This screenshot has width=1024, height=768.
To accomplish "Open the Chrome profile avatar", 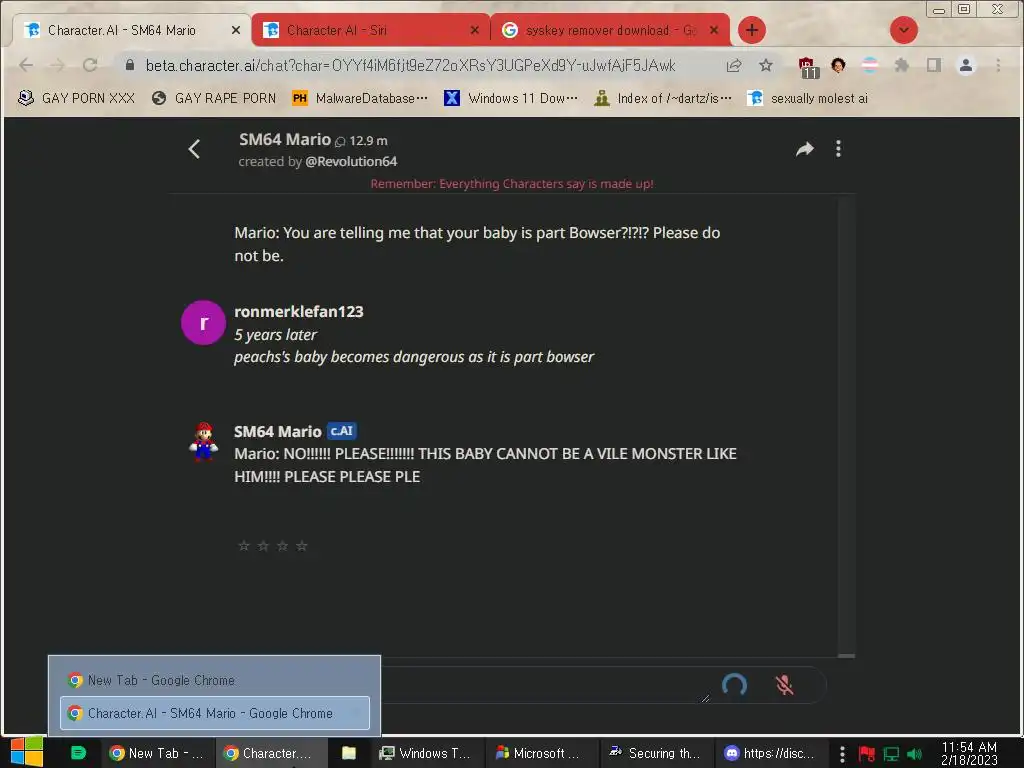I will (x=966, y=65).
